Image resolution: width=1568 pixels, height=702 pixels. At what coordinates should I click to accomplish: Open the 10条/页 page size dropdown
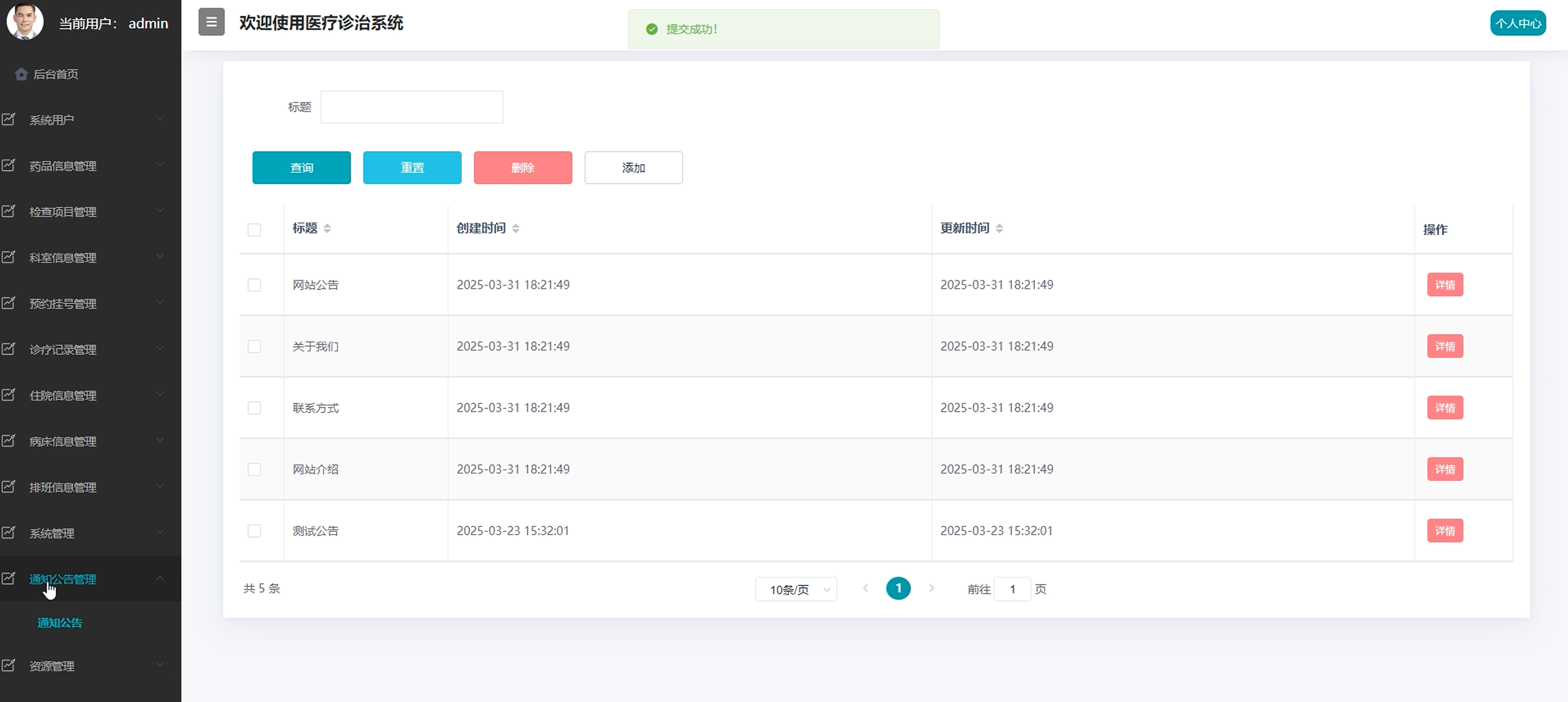point(795,589)
